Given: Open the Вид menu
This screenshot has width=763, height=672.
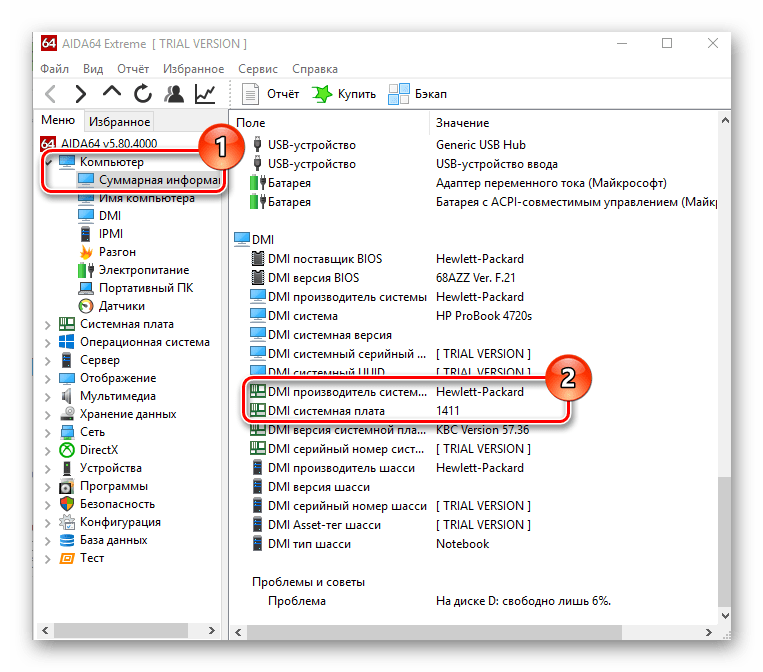Looking at the screenshot, I should 93,69.
